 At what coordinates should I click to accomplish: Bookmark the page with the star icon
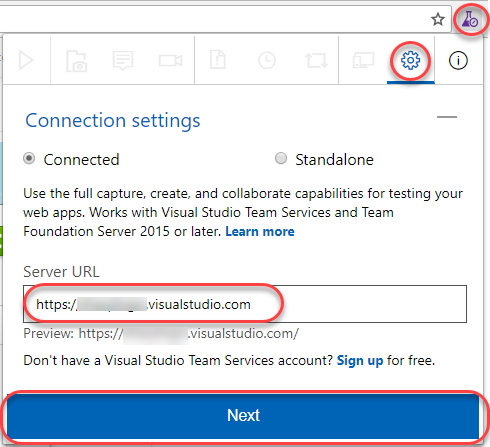point(438,19)
